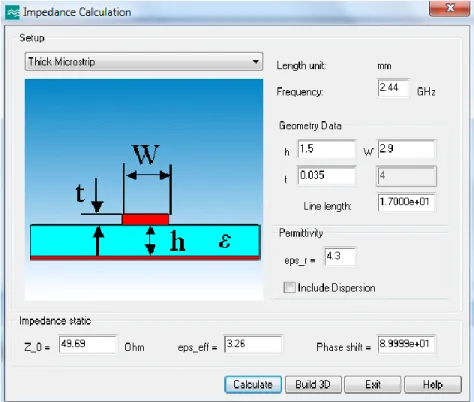Click the GHz unit label
This screenshot has height=402, width=474.
426,92
